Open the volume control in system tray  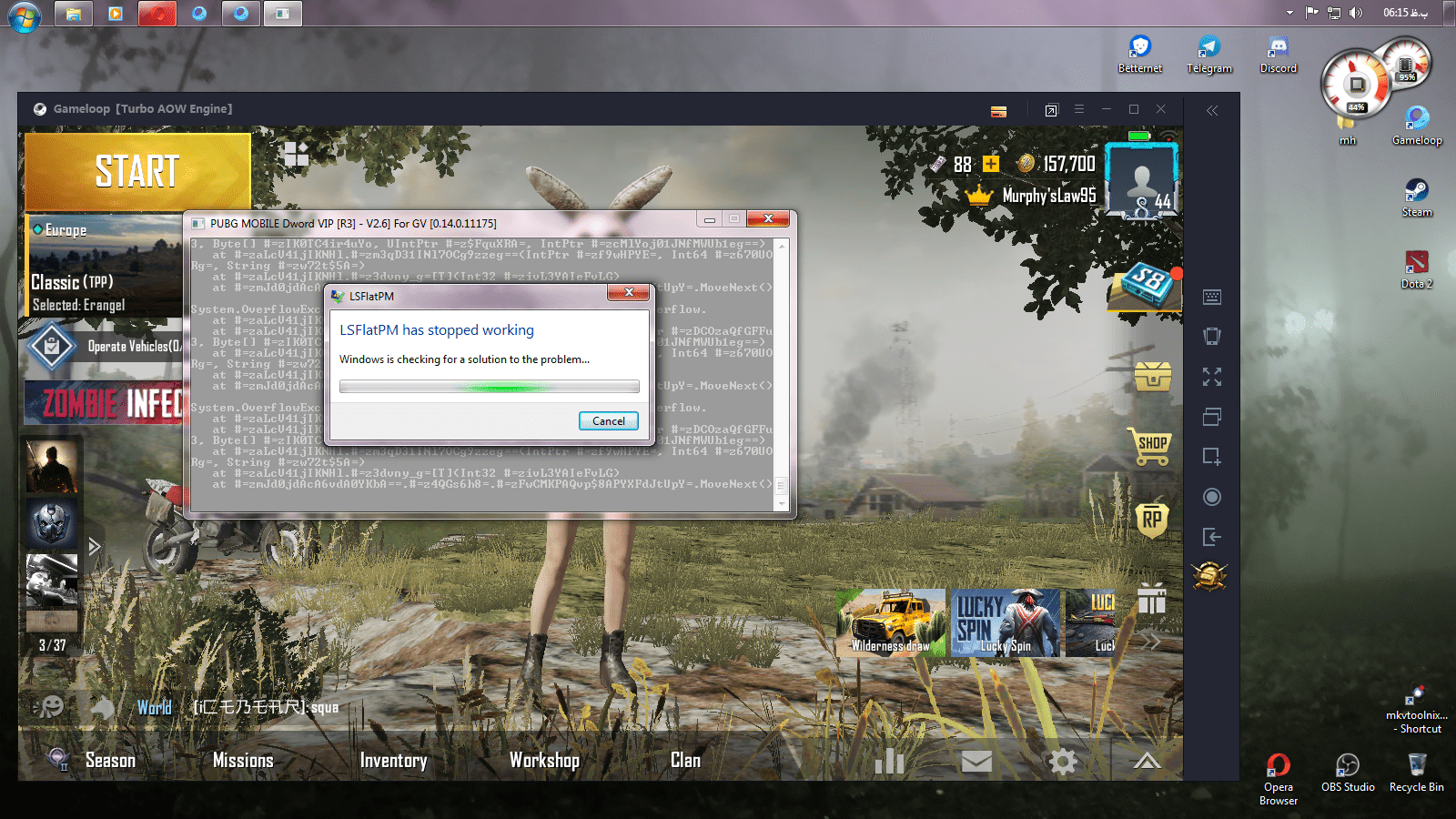tap(1356, 13)
